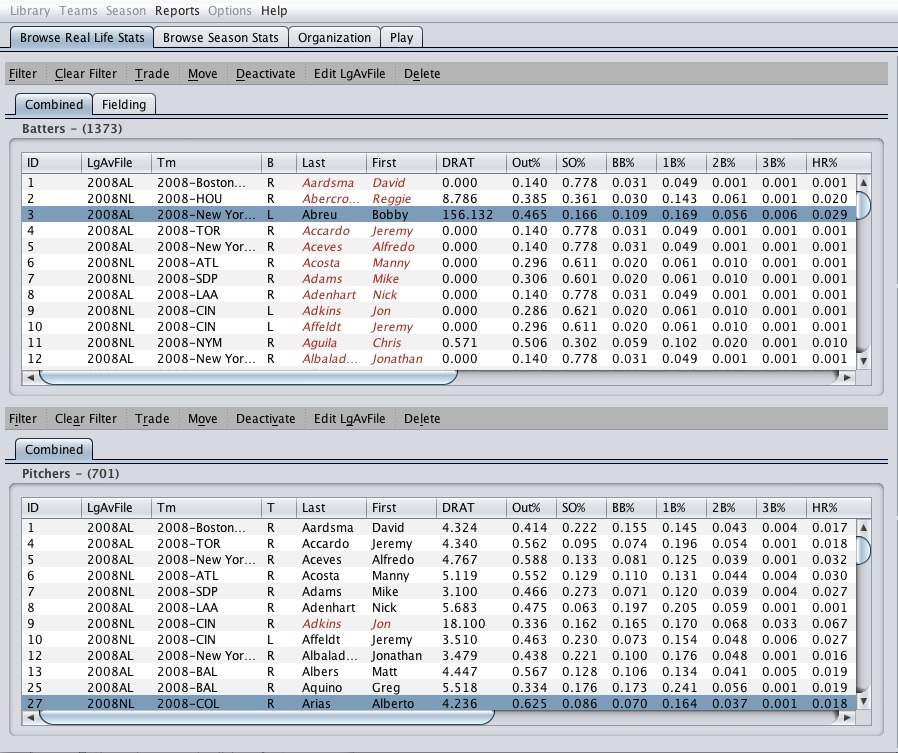Click Edit LgAvFile in the Batters toolbar

(349, 74)
